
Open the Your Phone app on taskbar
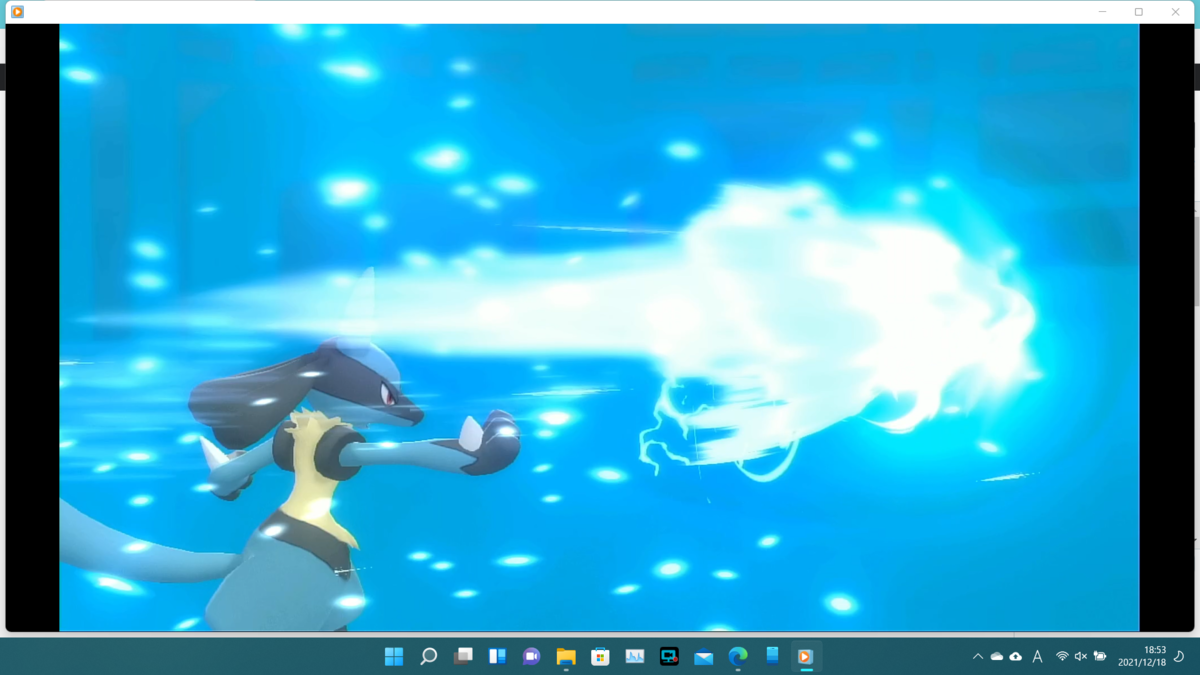tap(772, 656)
